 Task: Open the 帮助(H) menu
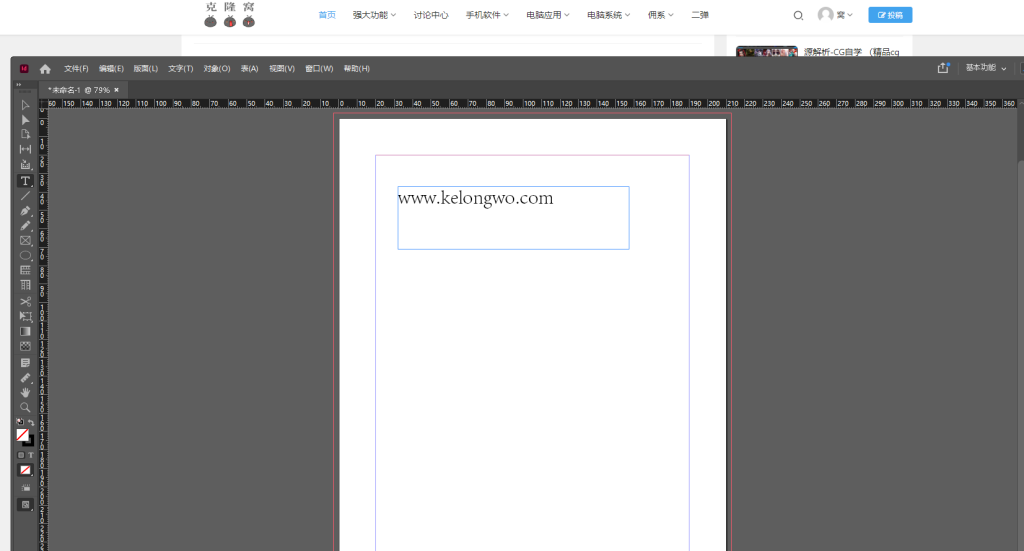pyautogui.click(x=357, y=69)
